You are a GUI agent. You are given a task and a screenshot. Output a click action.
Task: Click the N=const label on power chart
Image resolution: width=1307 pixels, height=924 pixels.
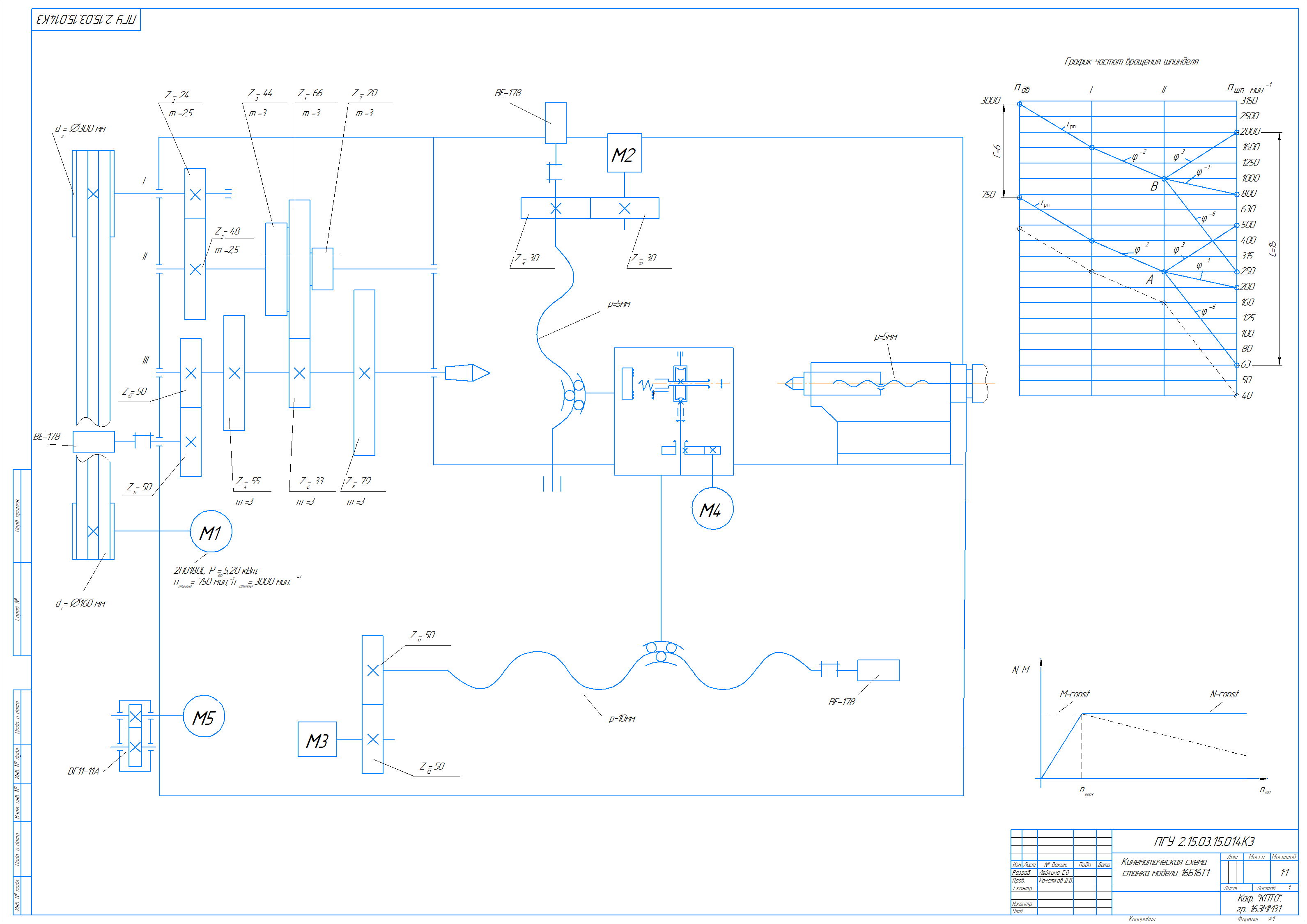coord(1224,694)
